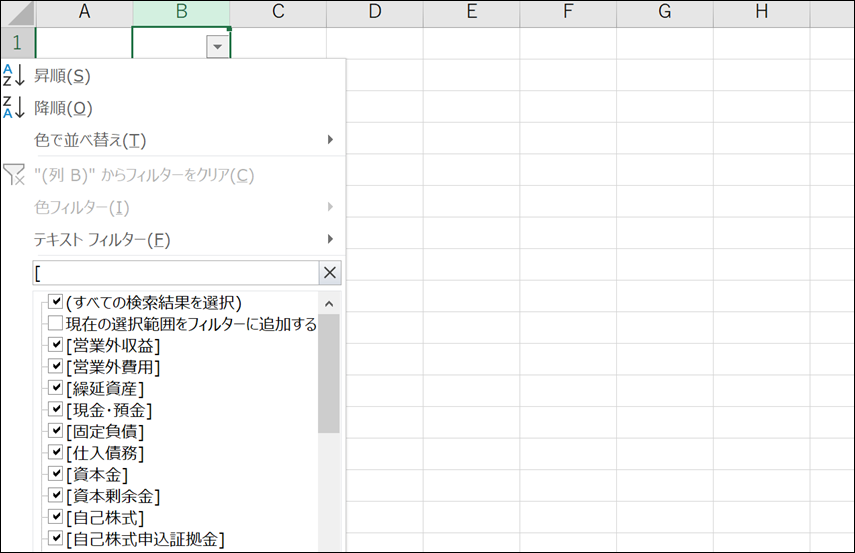The height and width of the screenshot is (553, 855).
Task: Select column G header
Action: click(664, 12)
